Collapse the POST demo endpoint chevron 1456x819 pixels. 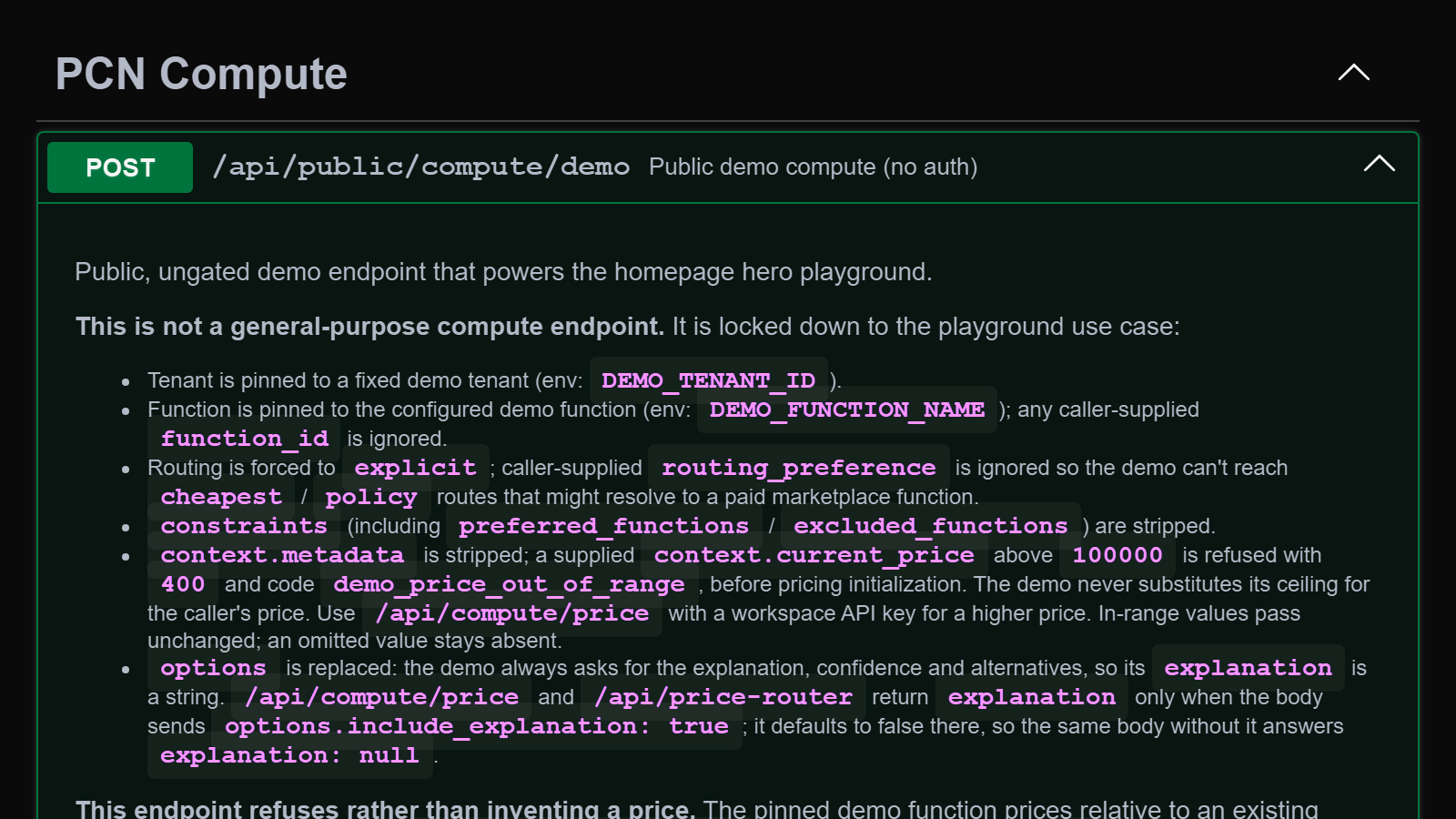(x=1380, y=164)
